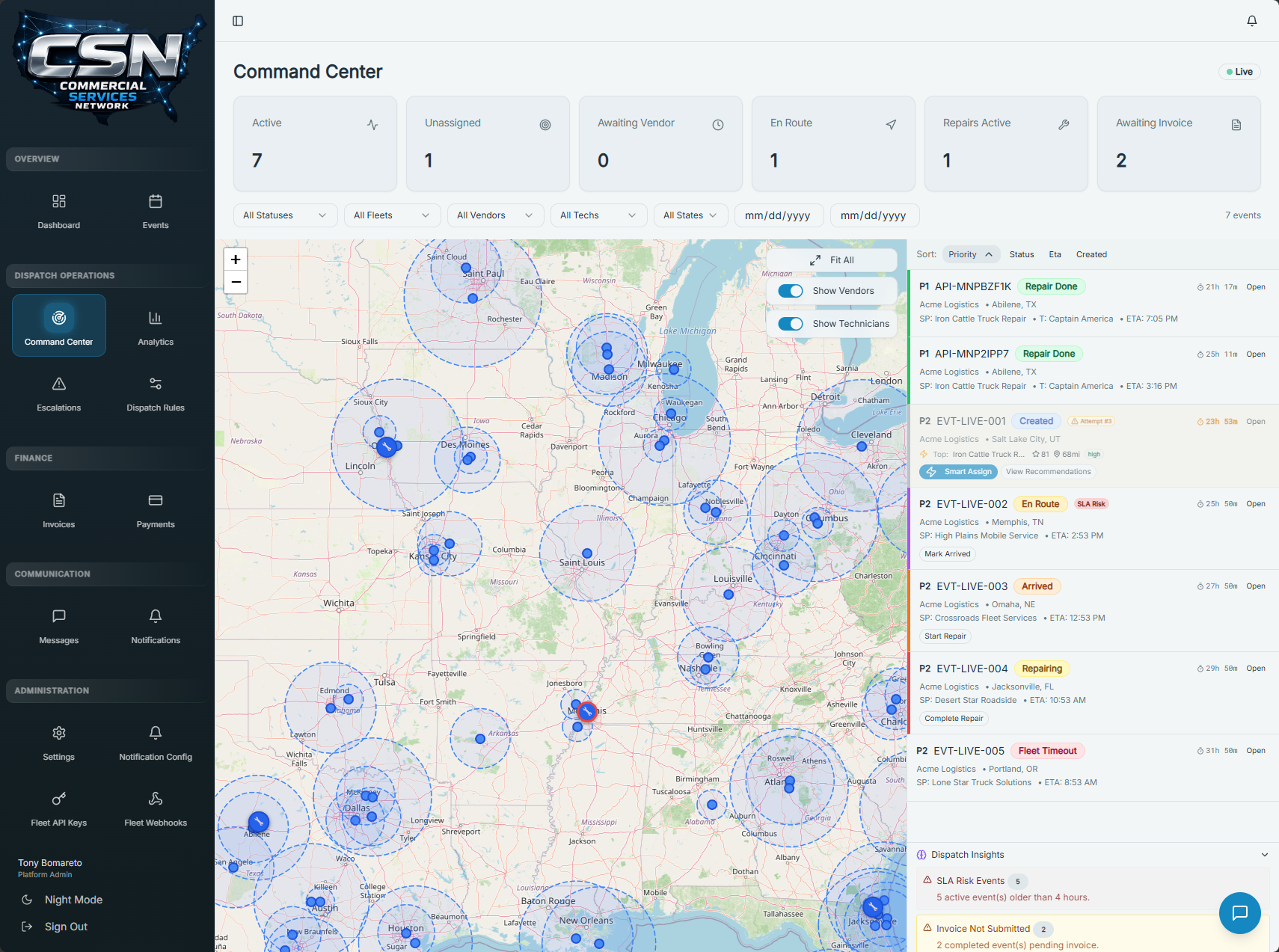
Task: Click Complete Repair on EVT-LIVE-004
Action: pos(954,719)
